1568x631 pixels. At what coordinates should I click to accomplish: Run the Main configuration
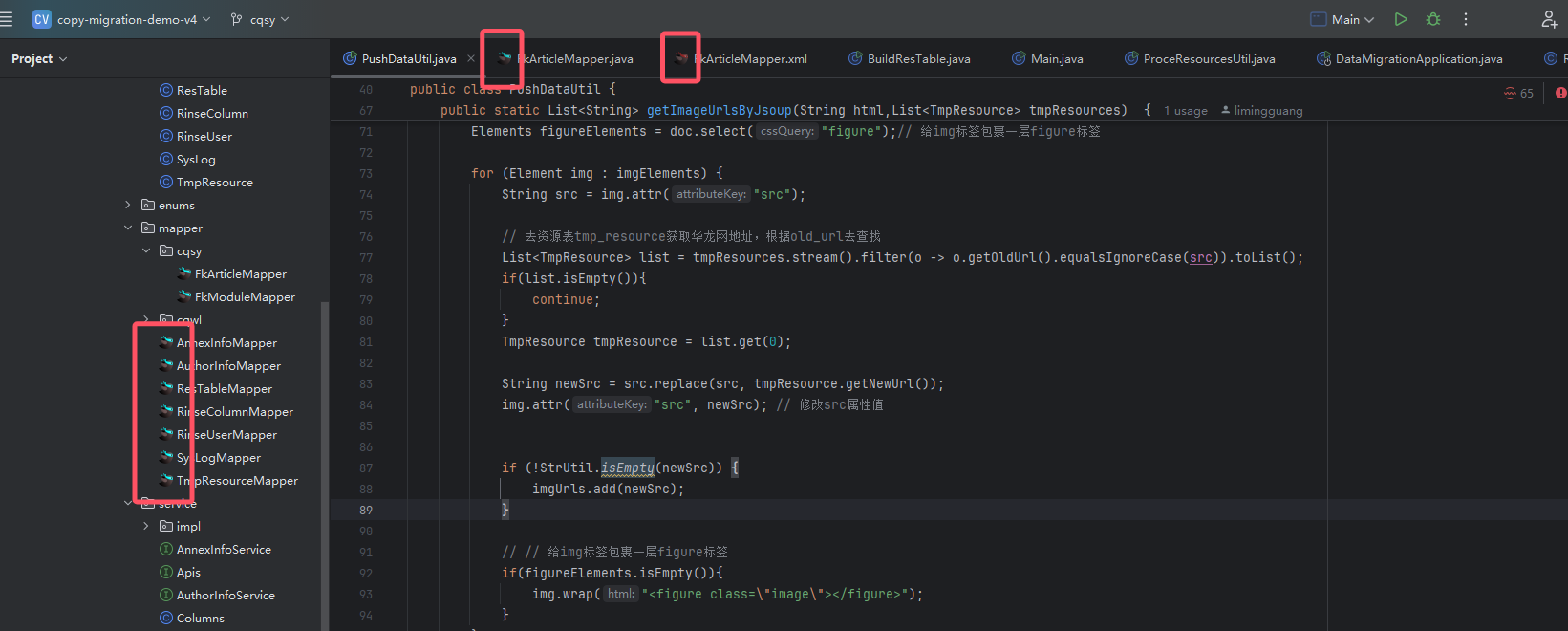coord(1400,19)
